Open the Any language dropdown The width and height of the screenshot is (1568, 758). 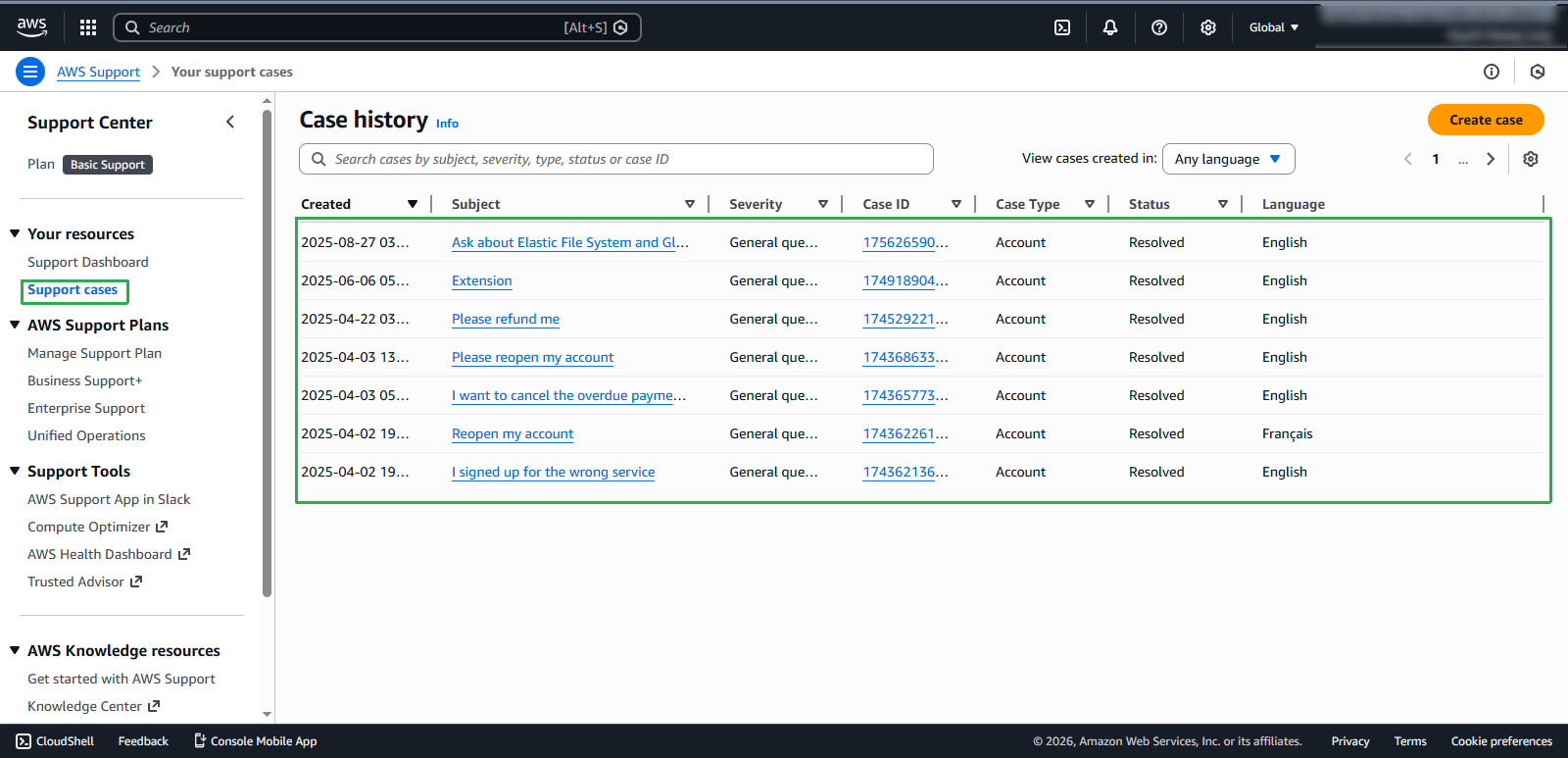click(x=1229, y=159)
